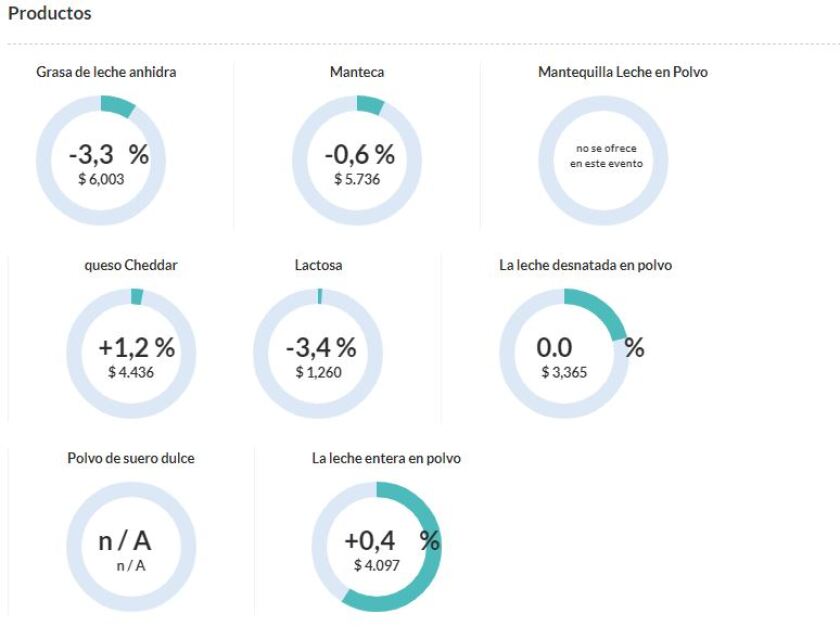Click the $ 1,260 Lactosa price
The image size is (840, 639).
pos(318,372)
